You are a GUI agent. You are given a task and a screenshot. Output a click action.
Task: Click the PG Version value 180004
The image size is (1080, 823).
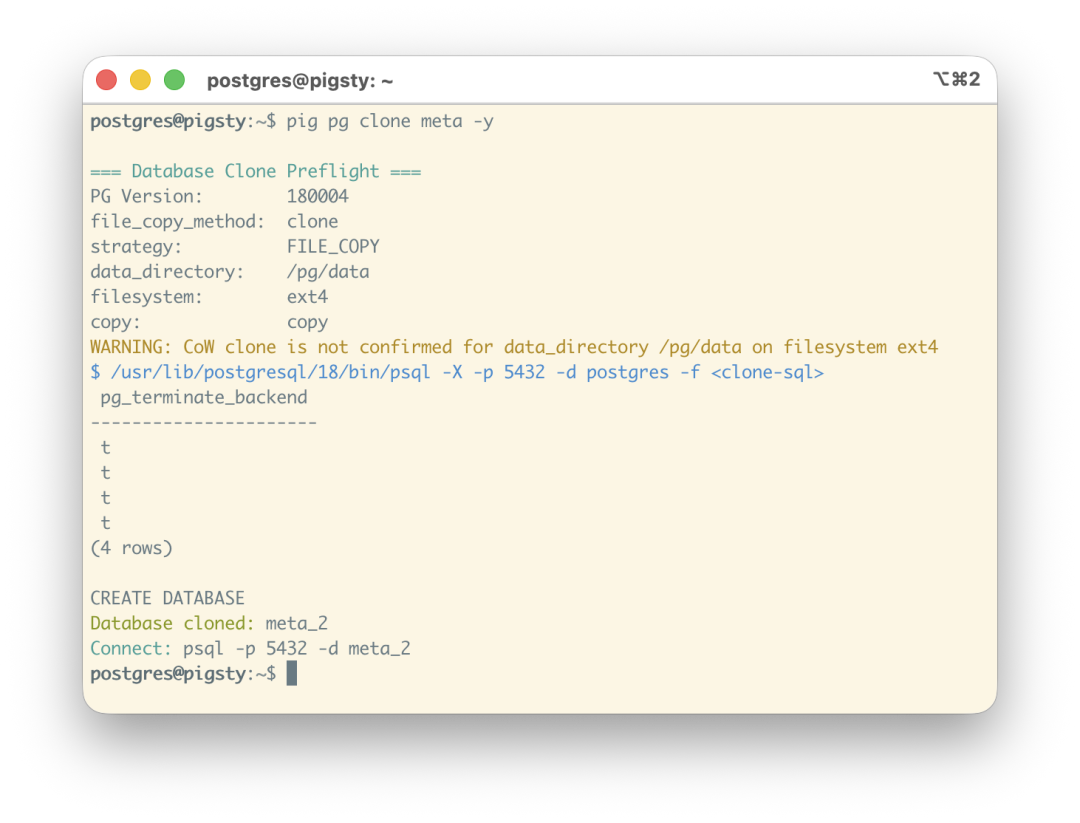[x=318, y=196]
